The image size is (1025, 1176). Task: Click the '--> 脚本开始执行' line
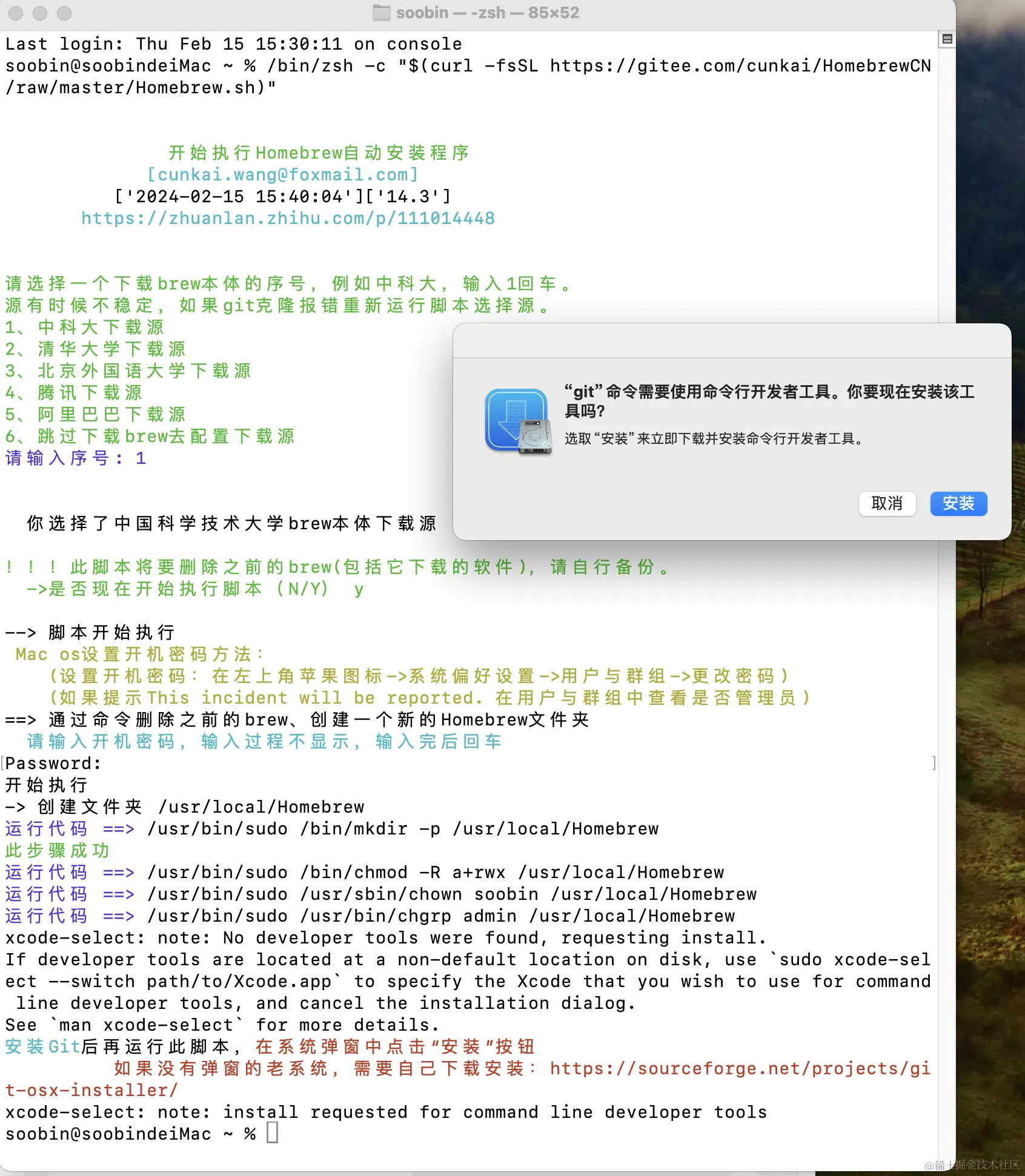coord(90,632)
